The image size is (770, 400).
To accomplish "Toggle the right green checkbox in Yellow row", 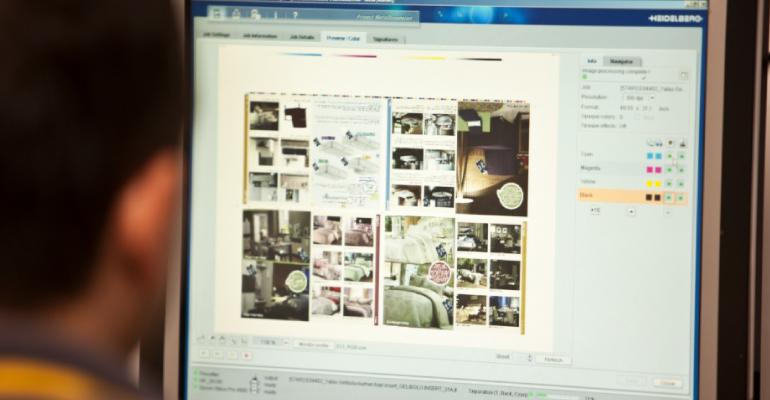I will [681, 184].
